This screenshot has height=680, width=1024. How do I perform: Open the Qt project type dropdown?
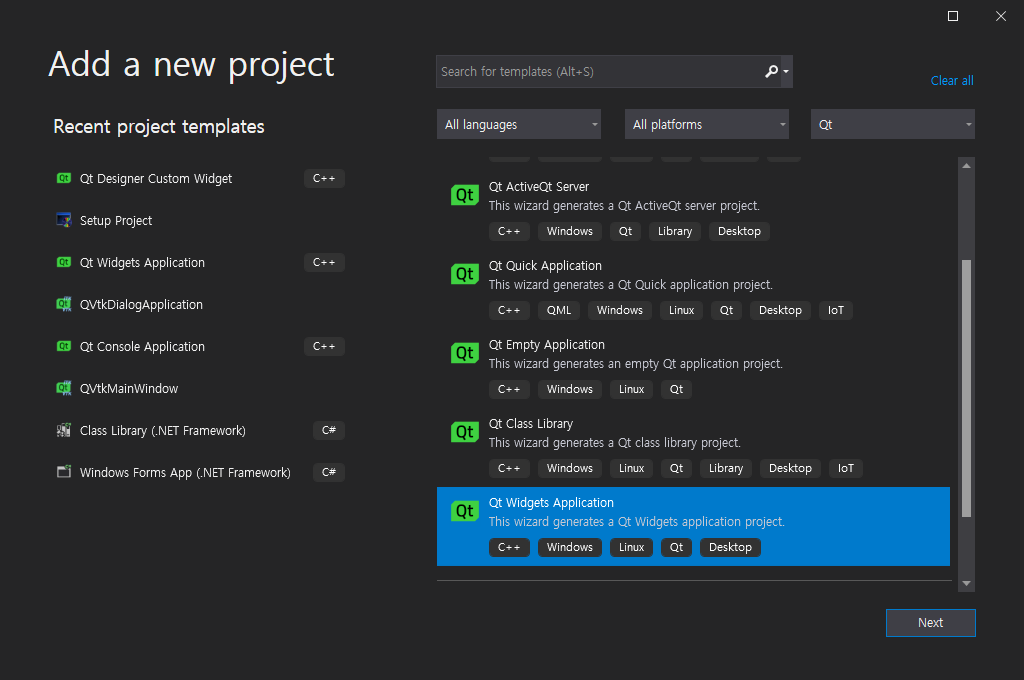pos(892,124)
